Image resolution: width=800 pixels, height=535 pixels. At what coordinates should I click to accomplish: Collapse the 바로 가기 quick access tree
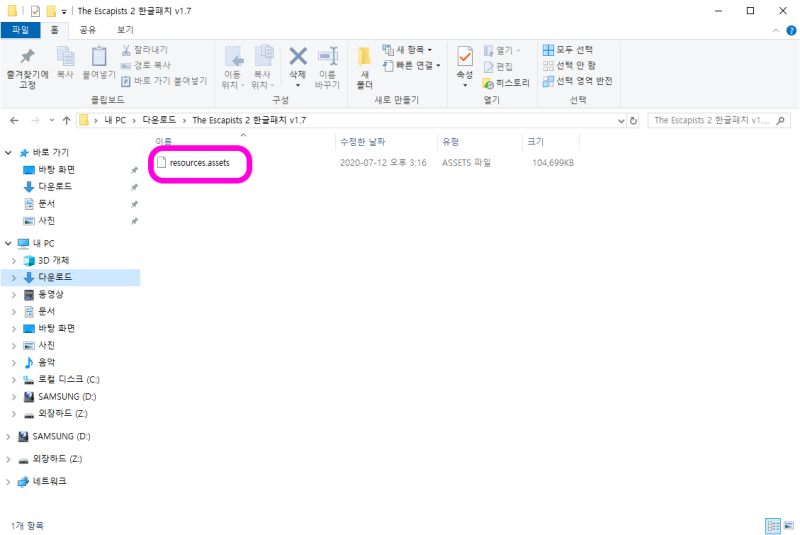click(x=8, y=152)
